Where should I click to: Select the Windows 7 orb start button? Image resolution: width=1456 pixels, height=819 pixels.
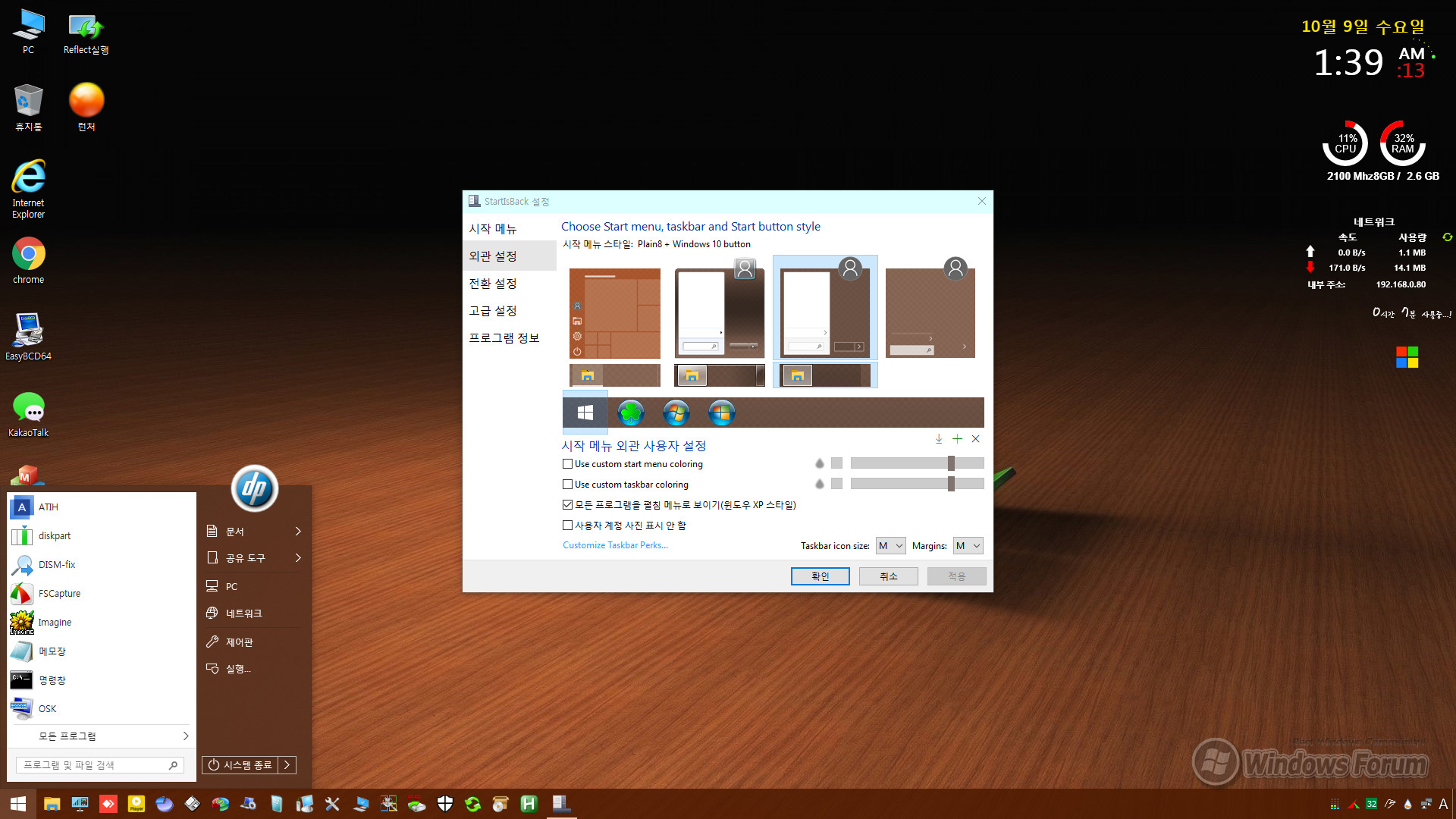676,413
